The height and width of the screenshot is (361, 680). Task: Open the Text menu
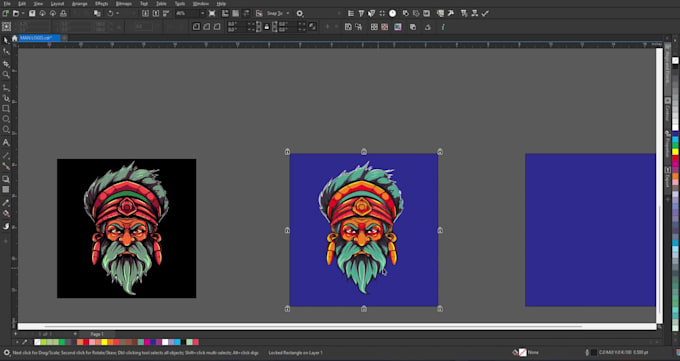pyautogui.click(x=144, y=3)
